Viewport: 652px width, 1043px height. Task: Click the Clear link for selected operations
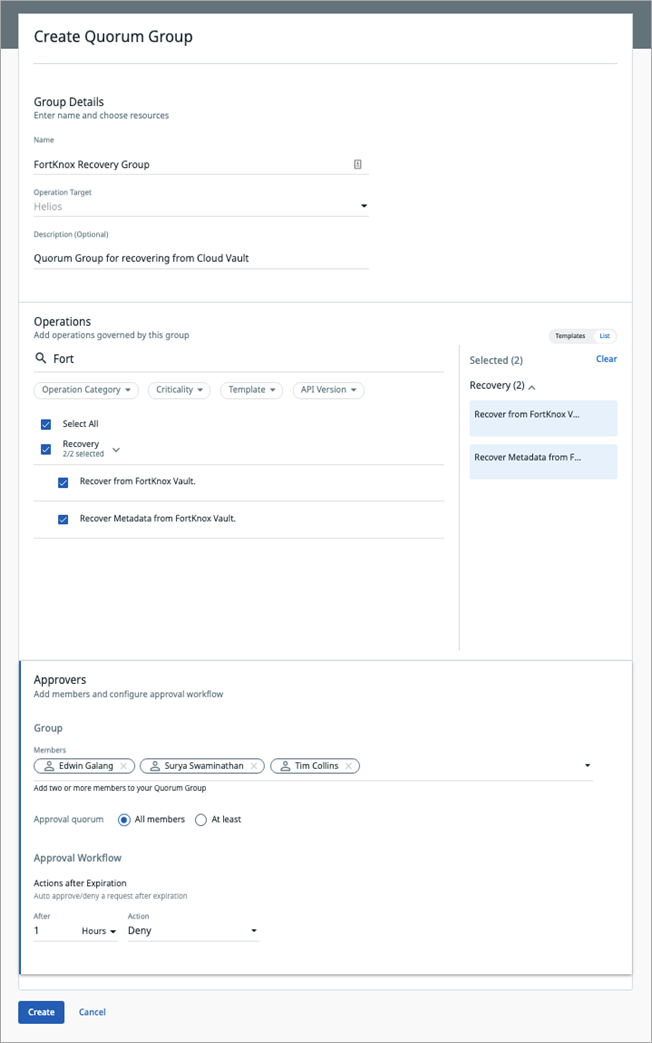[x=606, y=359]
